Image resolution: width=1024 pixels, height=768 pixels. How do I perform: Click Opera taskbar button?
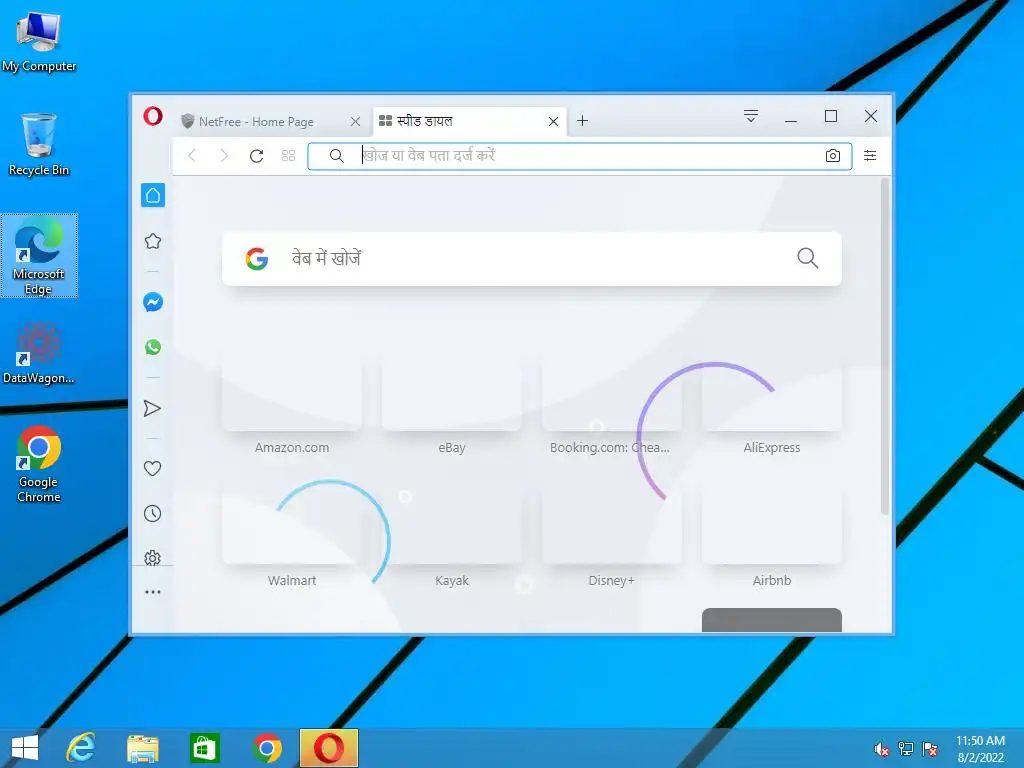click(328, 748)
